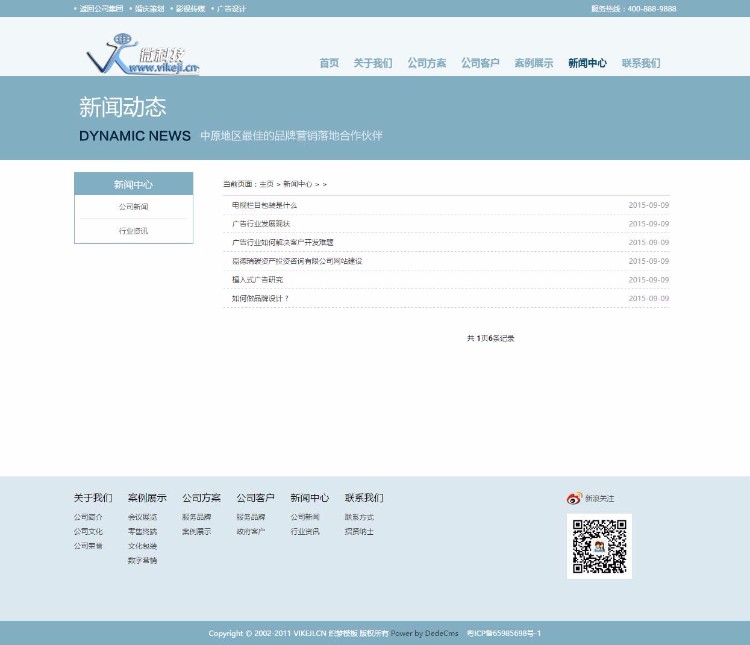Open 公司方案 in the top navigation bar
The width and height of the screenshot is (750, 645).
point(427,63)
